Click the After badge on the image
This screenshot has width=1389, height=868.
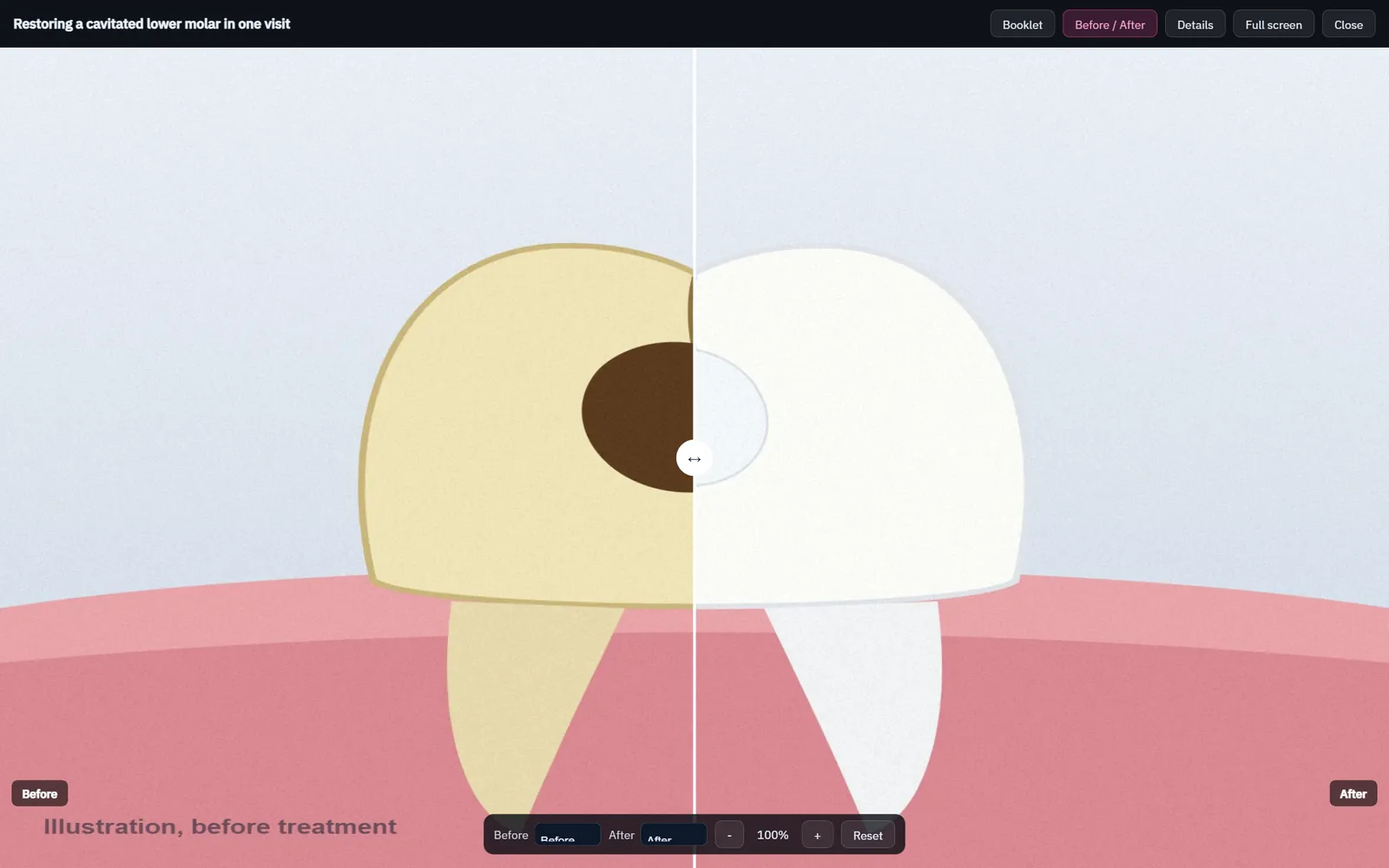(x=1353, y=793)
